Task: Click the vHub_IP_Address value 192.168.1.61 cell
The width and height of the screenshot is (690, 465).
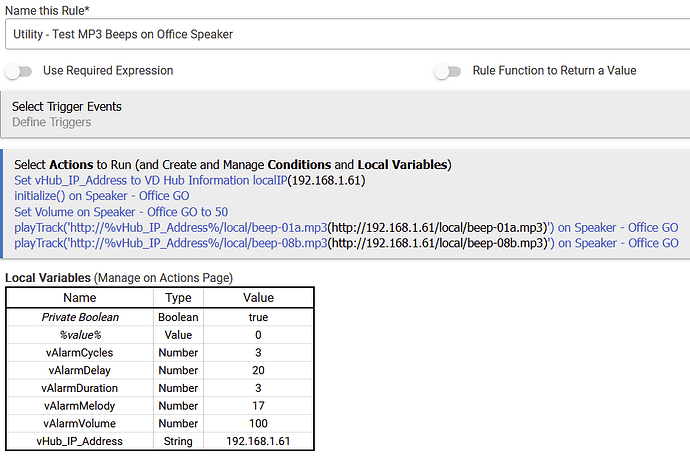Action: (258, 441)
